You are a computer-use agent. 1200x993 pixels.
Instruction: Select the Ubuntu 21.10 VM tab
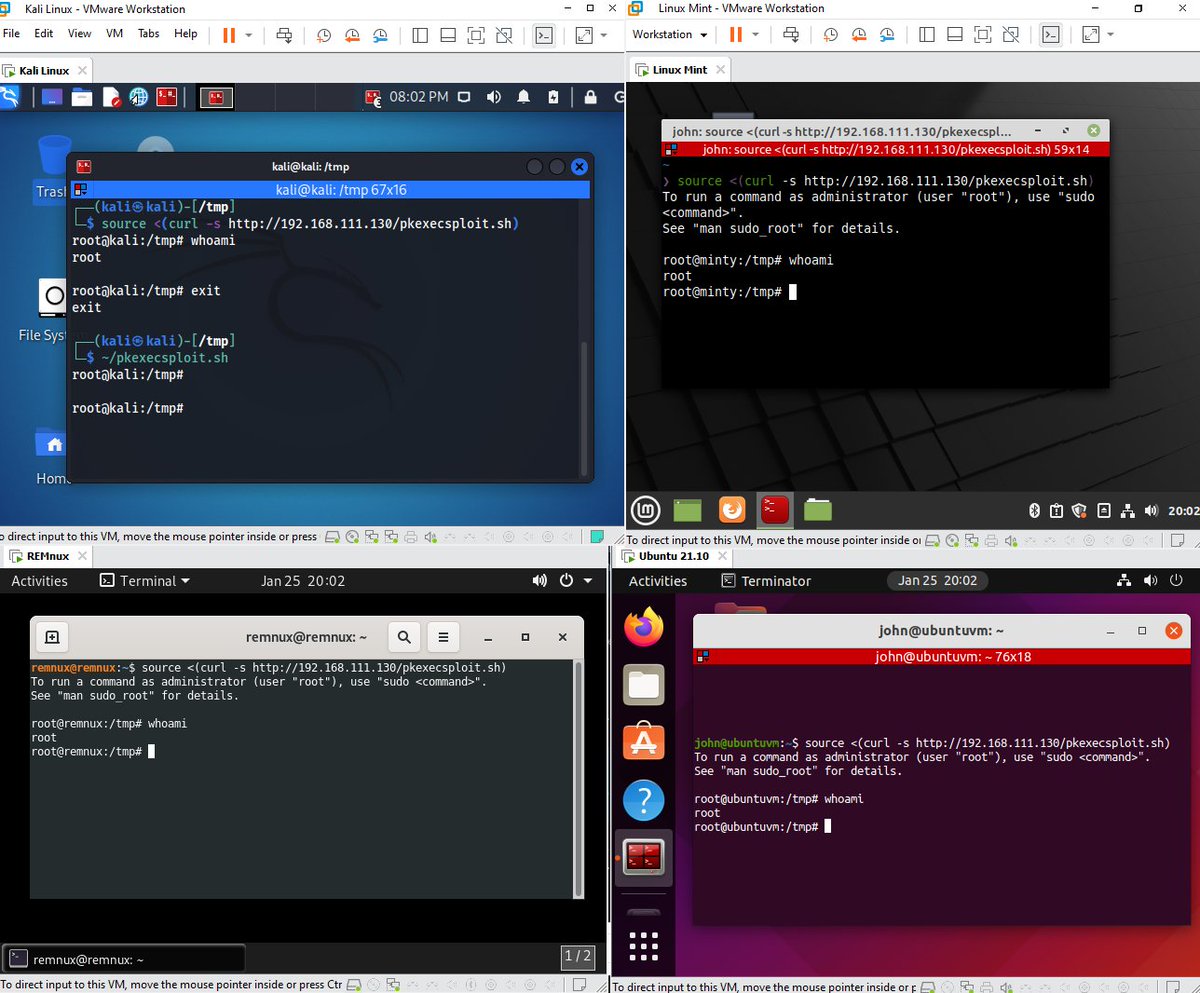(674, 556)
